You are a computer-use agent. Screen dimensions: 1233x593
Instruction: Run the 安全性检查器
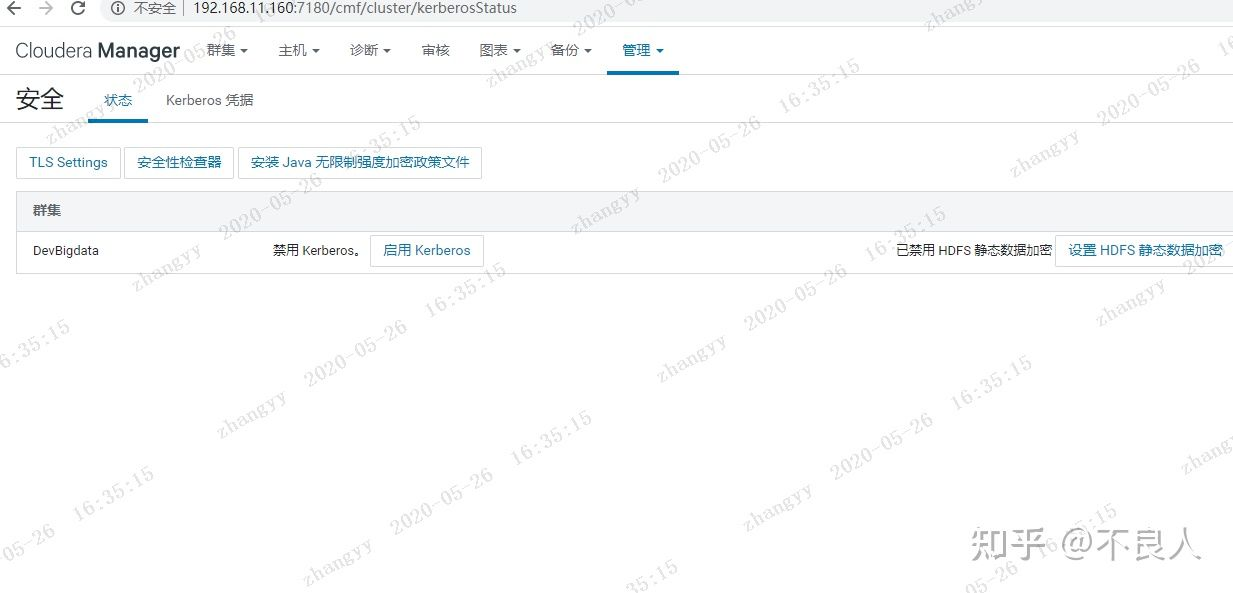tap(179, 163)
